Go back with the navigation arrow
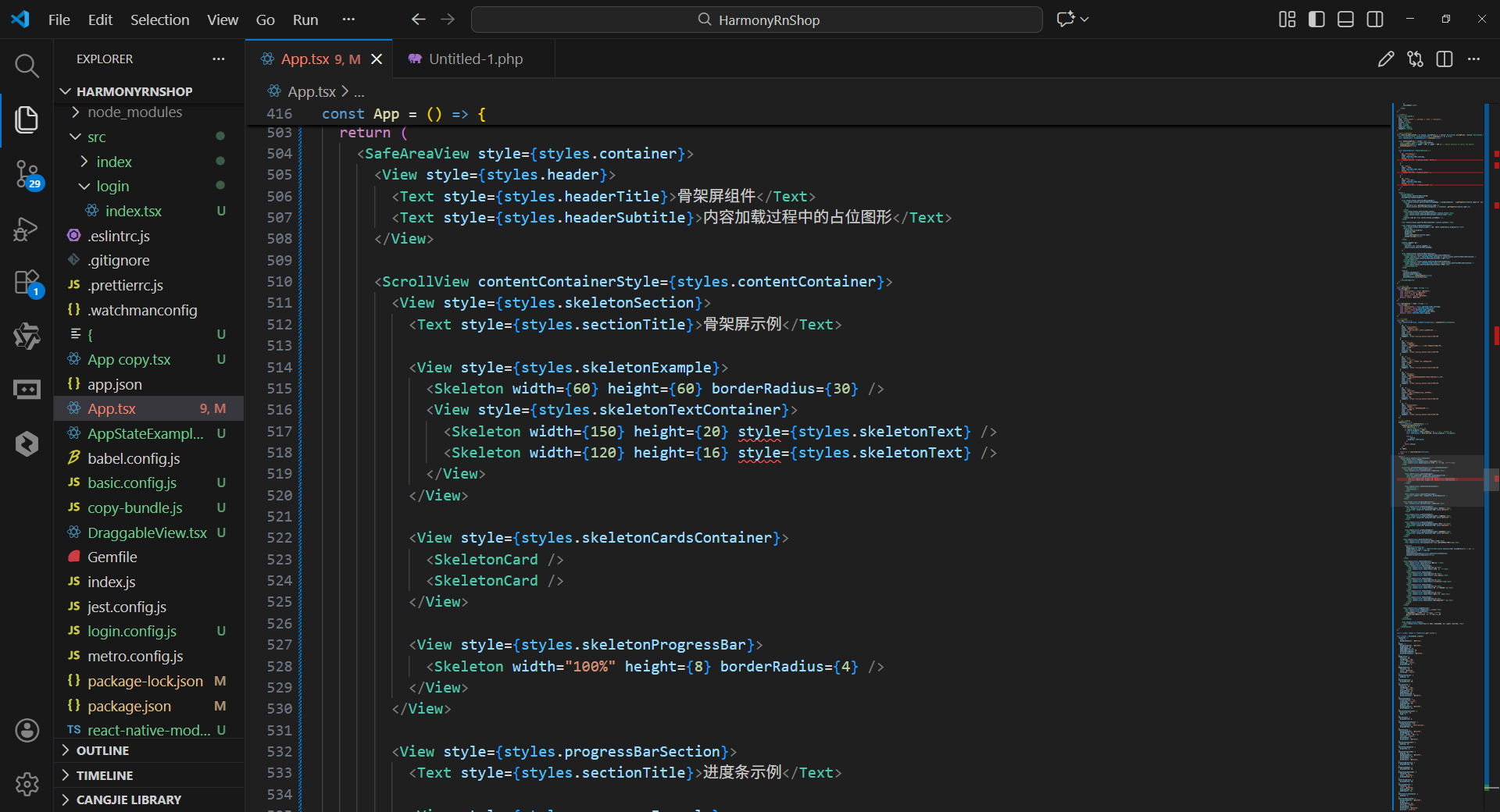This screenshot has height=812, width=1500. pos(419,20)
